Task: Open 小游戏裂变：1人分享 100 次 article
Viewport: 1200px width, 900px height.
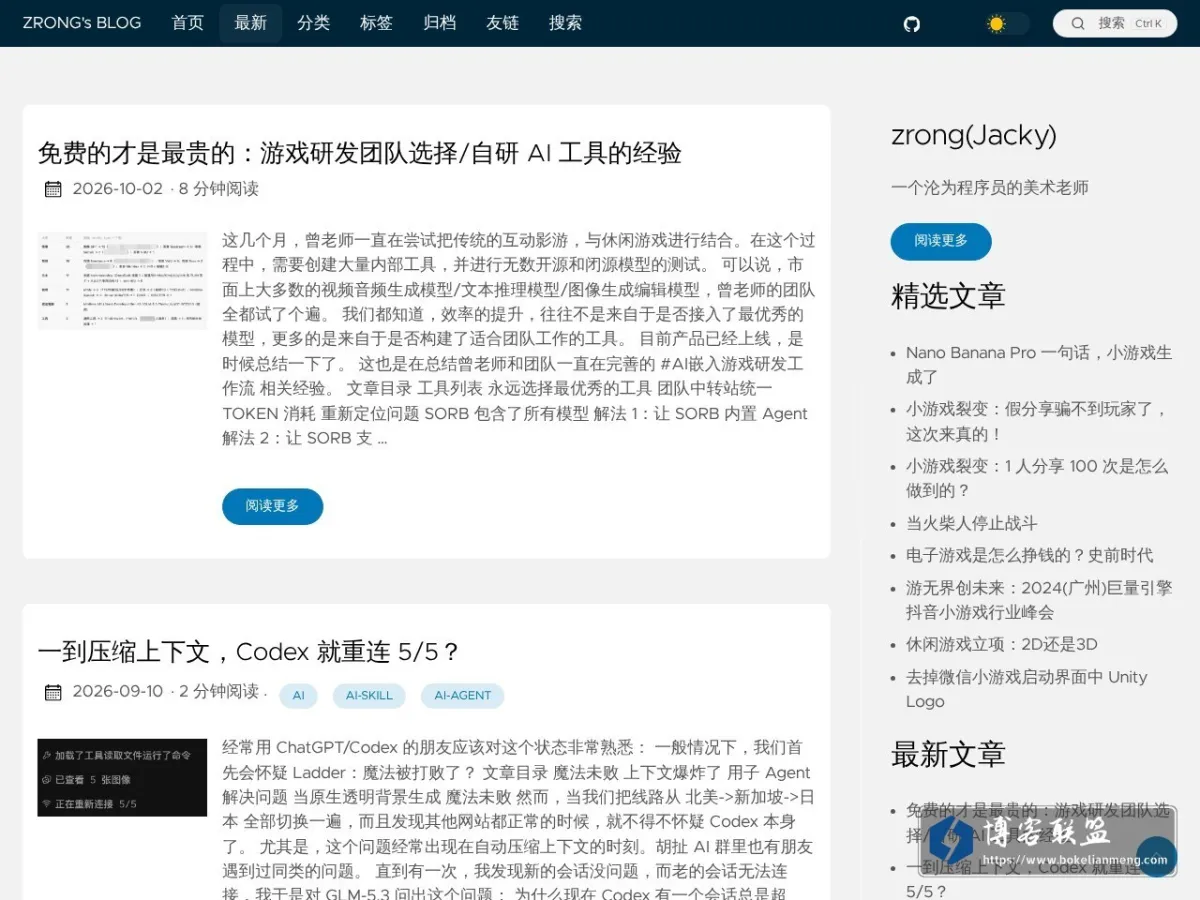Action: pos(1037,478)
